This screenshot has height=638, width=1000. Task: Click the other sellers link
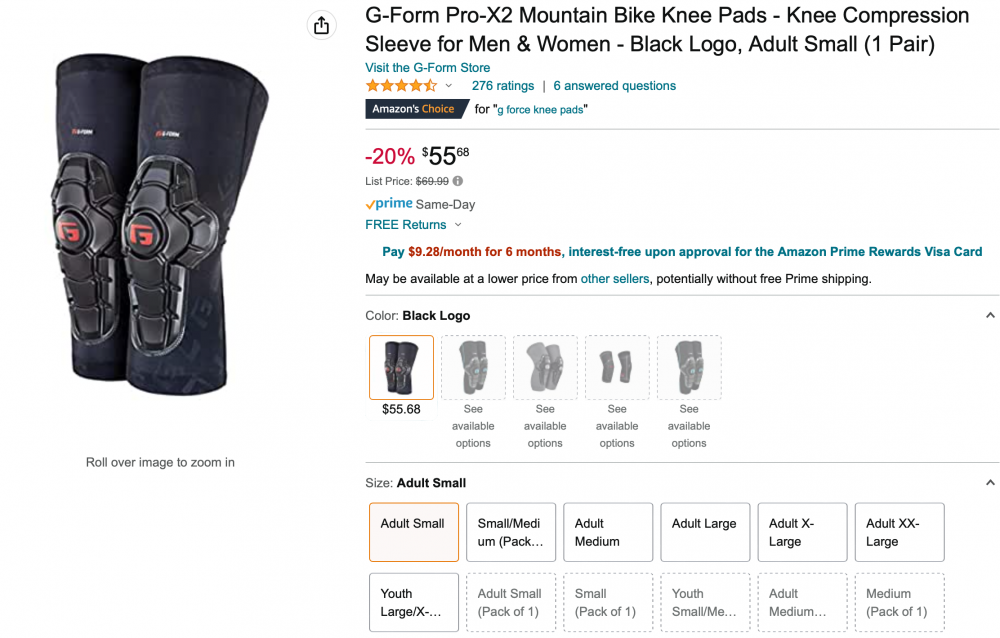tap(615, 279)
